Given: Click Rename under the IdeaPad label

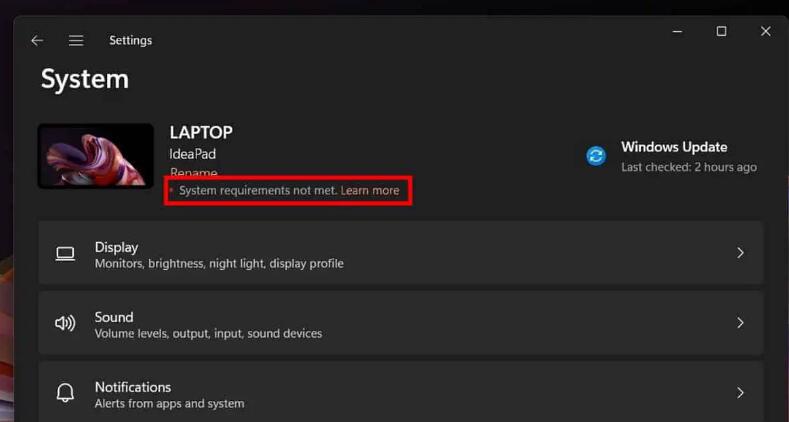Looking at the screenshot, I should (193, 173).
